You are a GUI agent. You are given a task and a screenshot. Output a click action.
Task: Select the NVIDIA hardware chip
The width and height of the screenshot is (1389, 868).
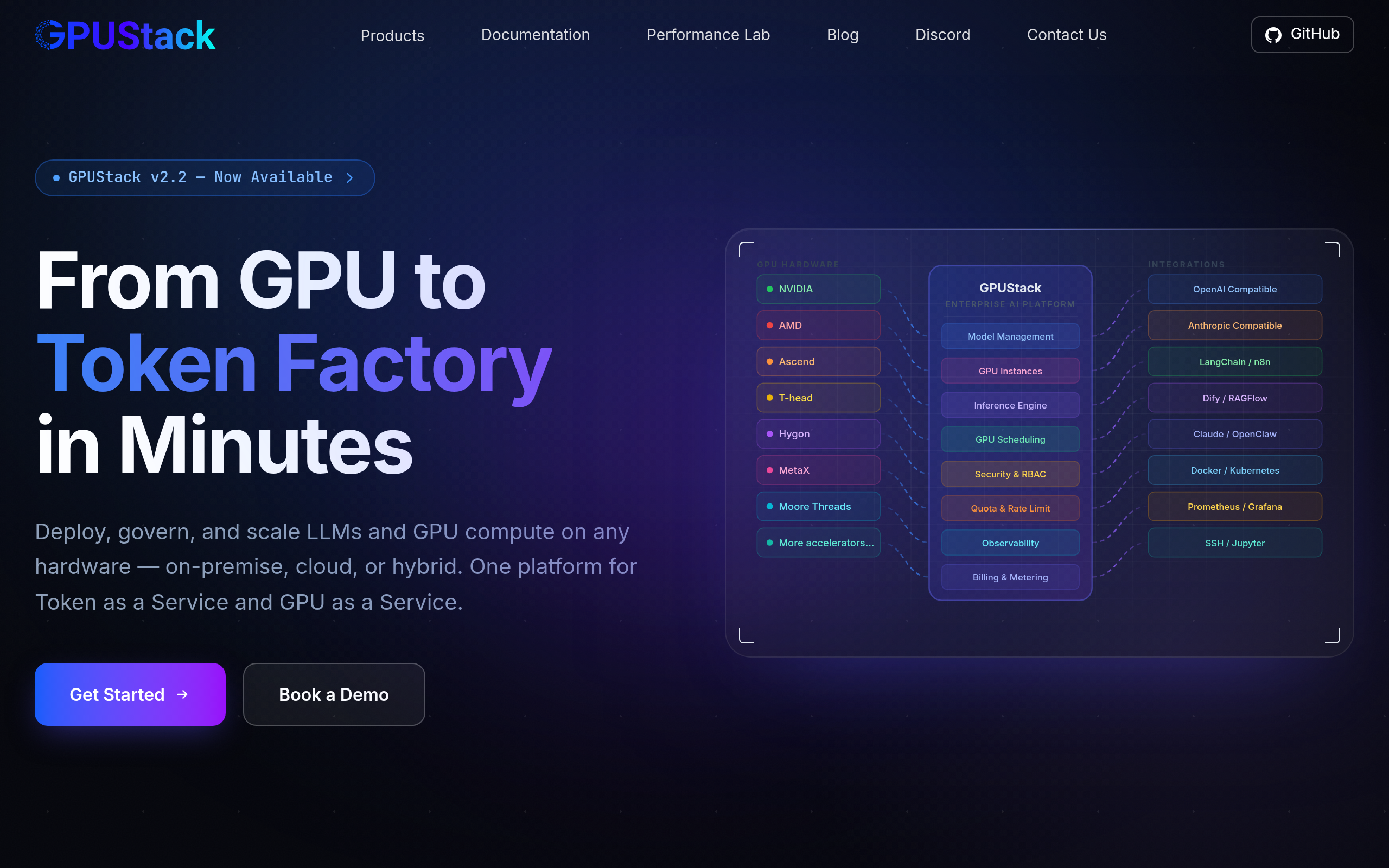click(x=818, y=289)
